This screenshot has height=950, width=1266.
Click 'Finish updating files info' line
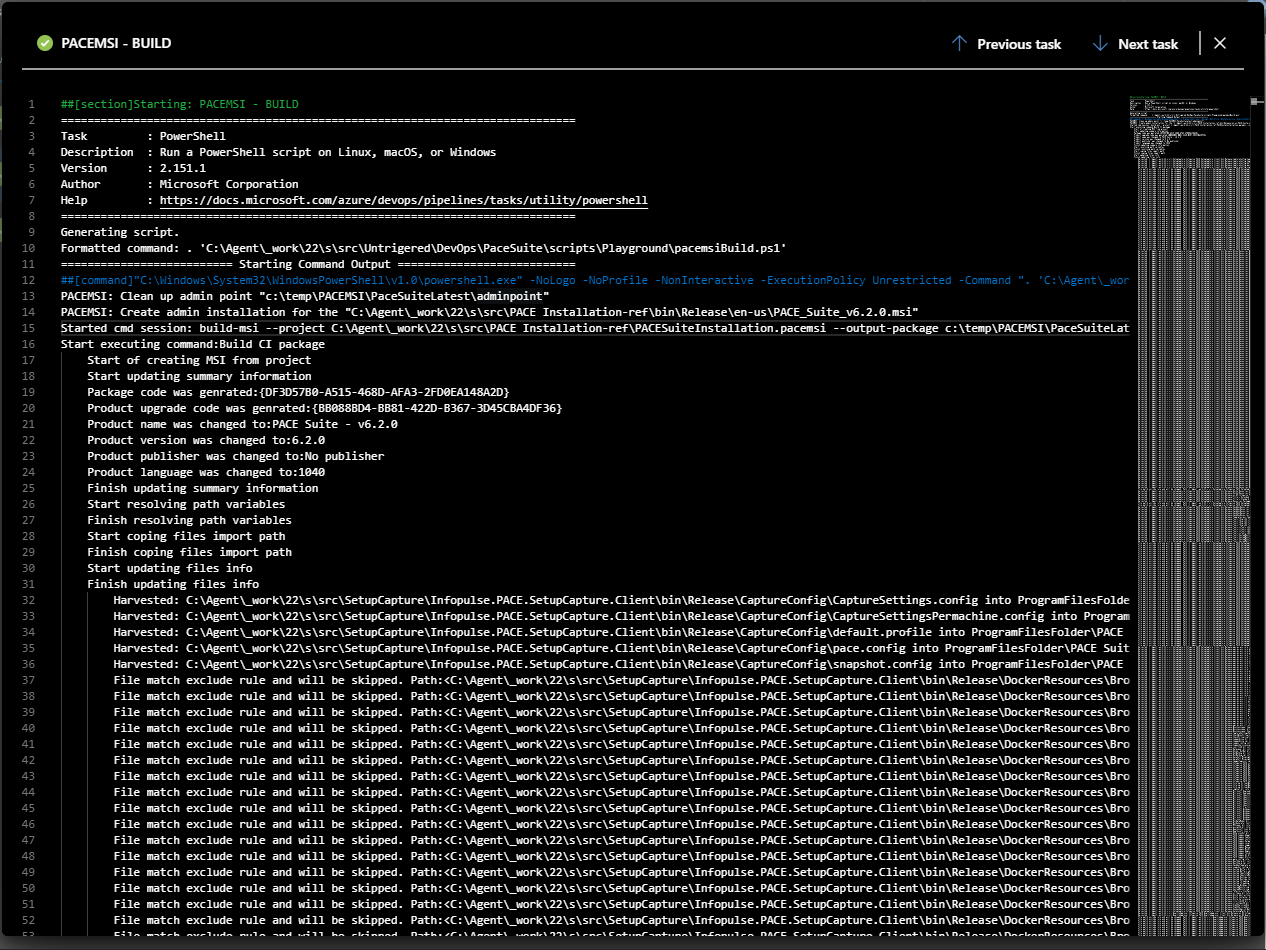(x=173, y=584)
